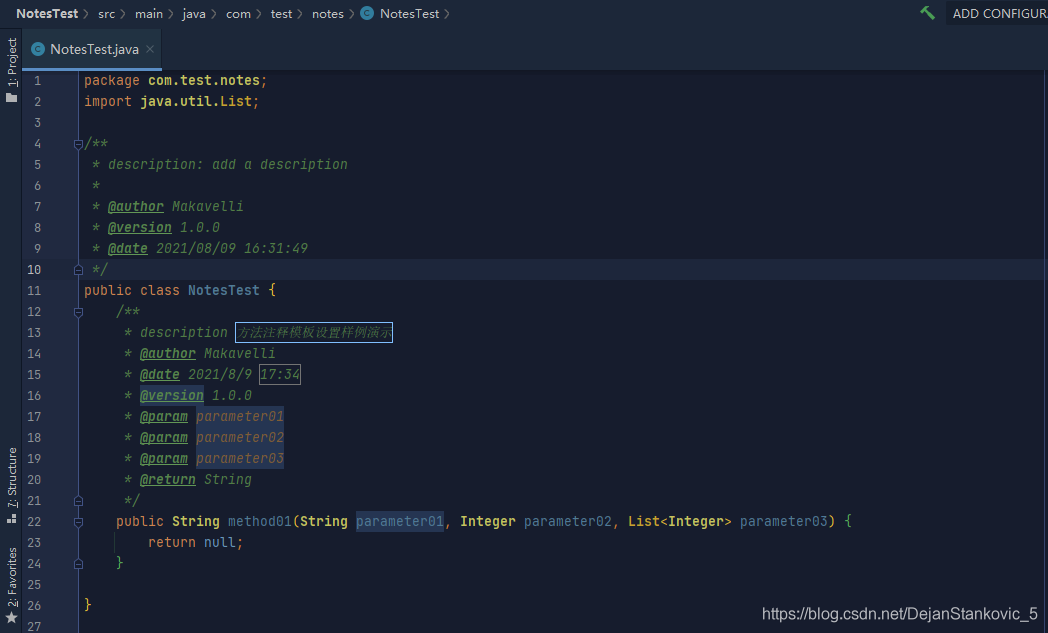Click NotesTest project root in breadcrumb
This screenshot has width=1048, height=633.
[47, 13]
